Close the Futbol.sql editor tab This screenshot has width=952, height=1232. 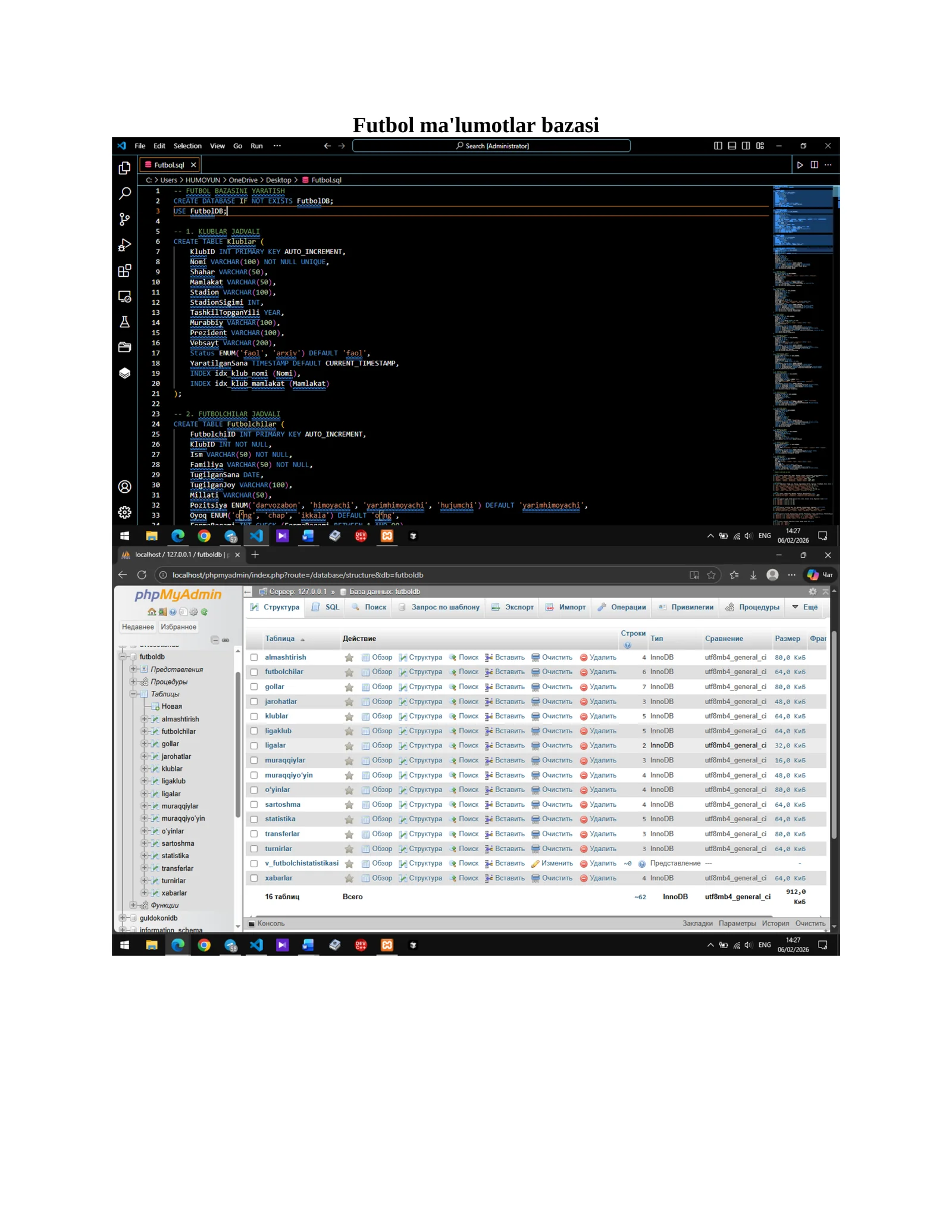193,165
